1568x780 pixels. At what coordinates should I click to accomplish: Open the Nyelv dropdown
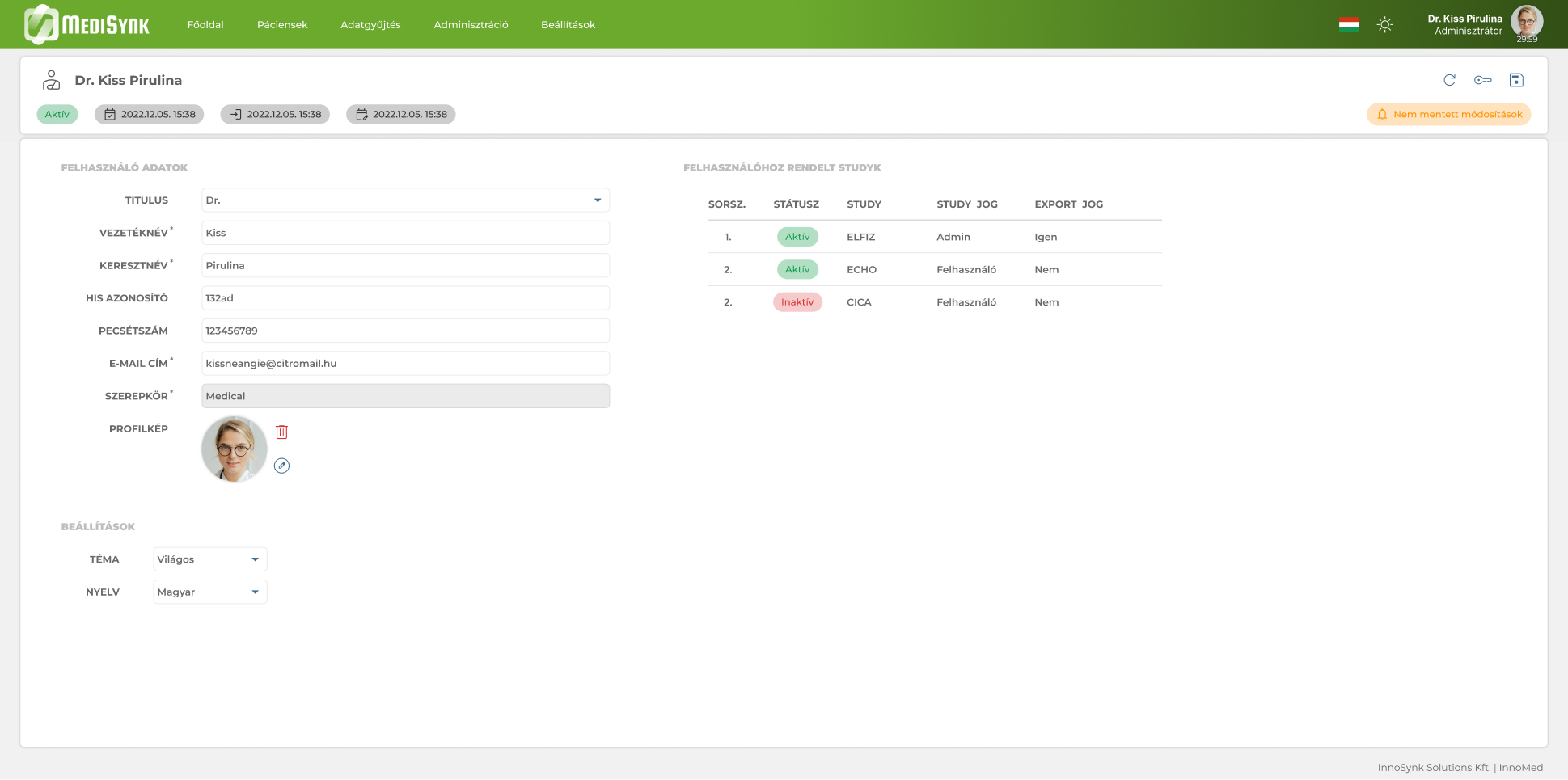click(210, 592)
